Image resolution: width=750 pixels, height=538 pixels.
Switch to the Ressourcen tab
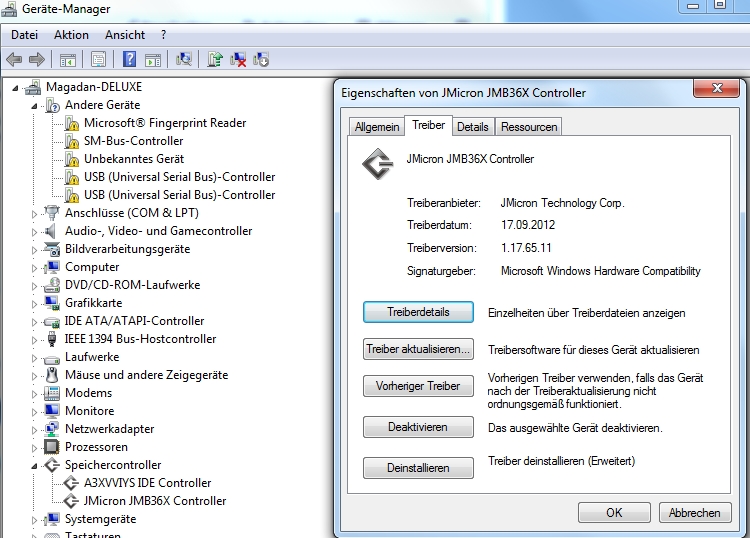tap(529, 127)
